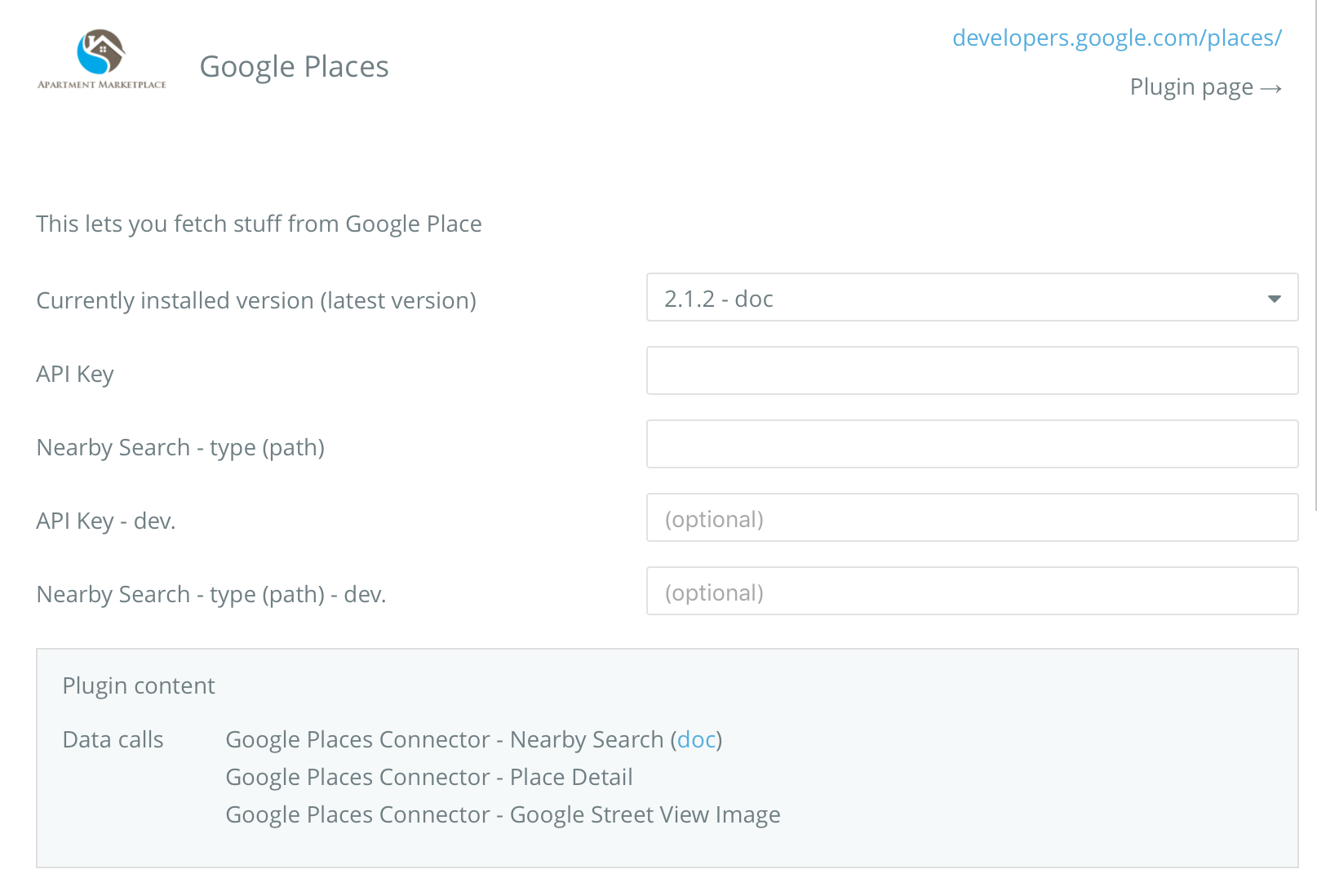Click the Currently installed version label

click(256, 300)
